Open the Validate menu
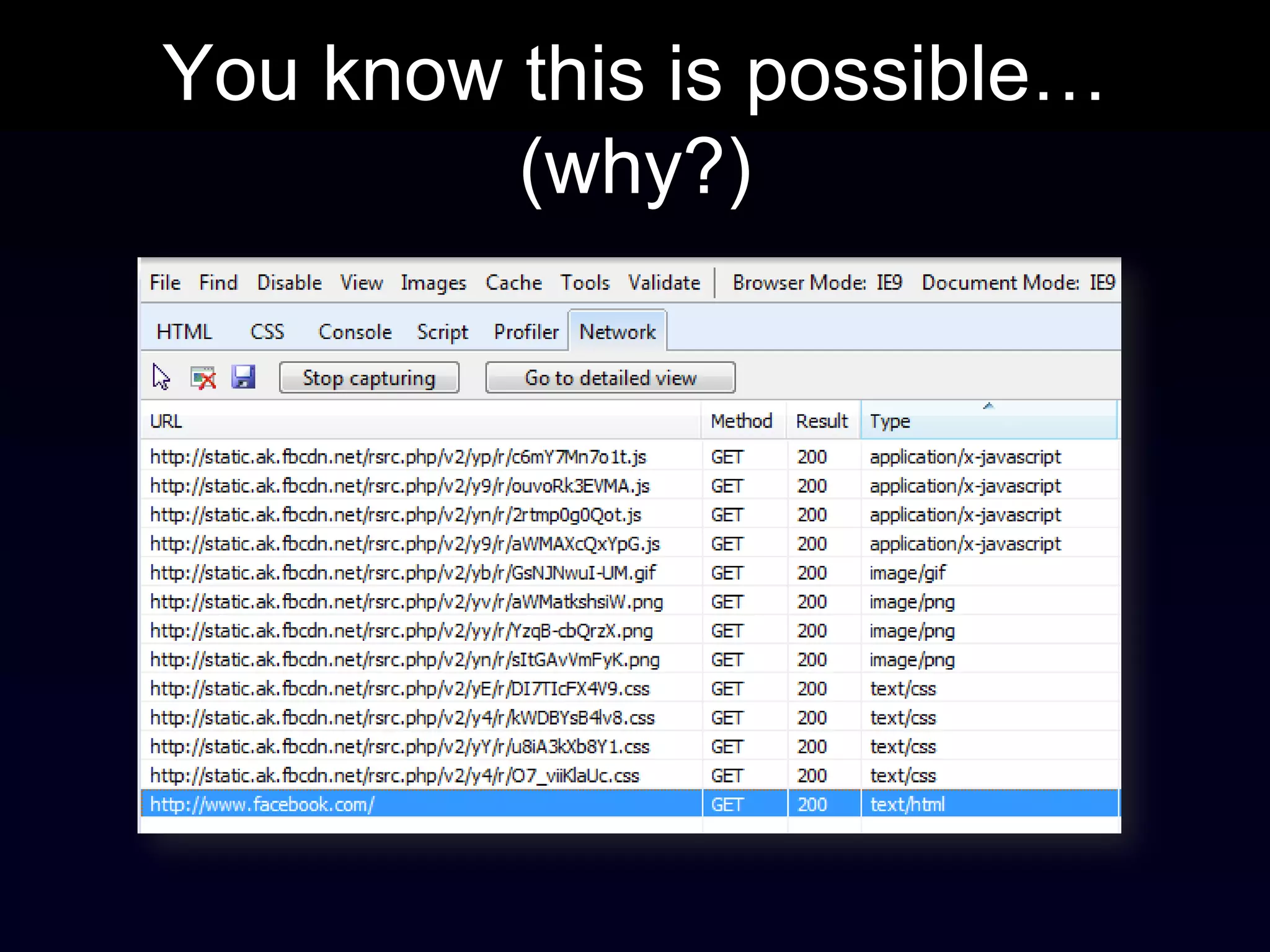The width and height of the screenshot is (1270, 952). coord(664,283)
